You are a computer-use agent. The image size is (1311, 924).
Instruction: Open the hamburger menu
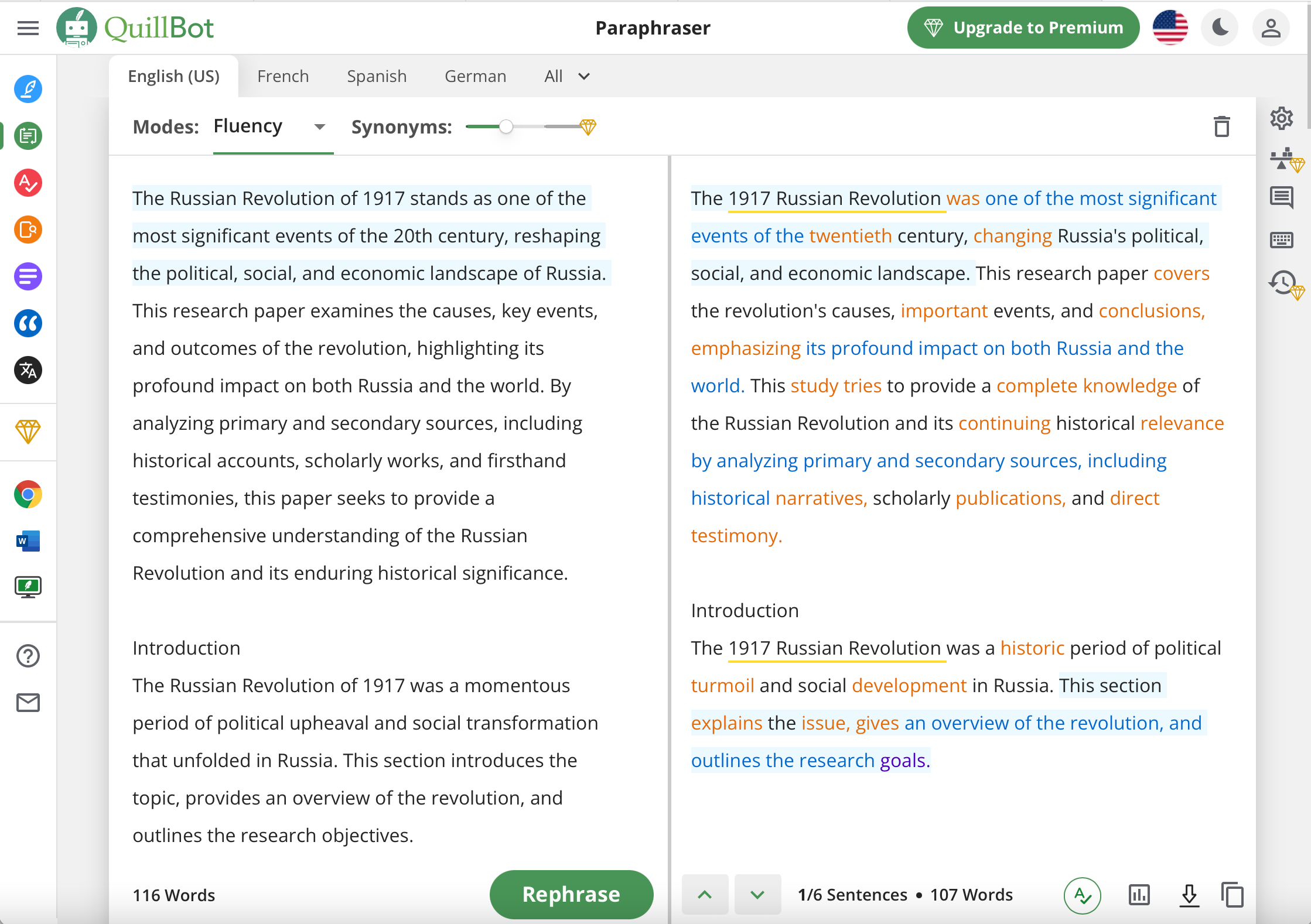[28, 28]
